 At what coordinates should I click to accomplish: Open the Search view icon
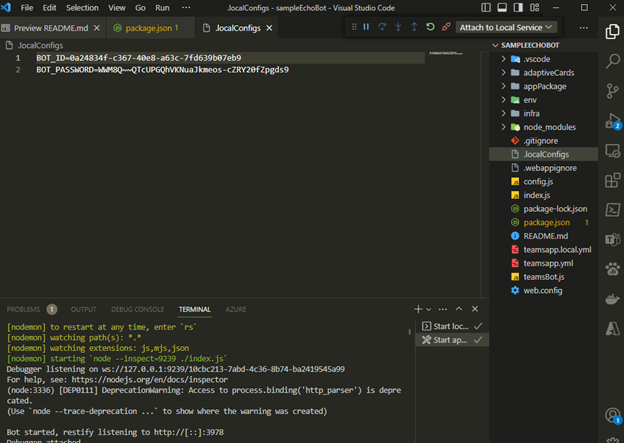click(612, 61)
